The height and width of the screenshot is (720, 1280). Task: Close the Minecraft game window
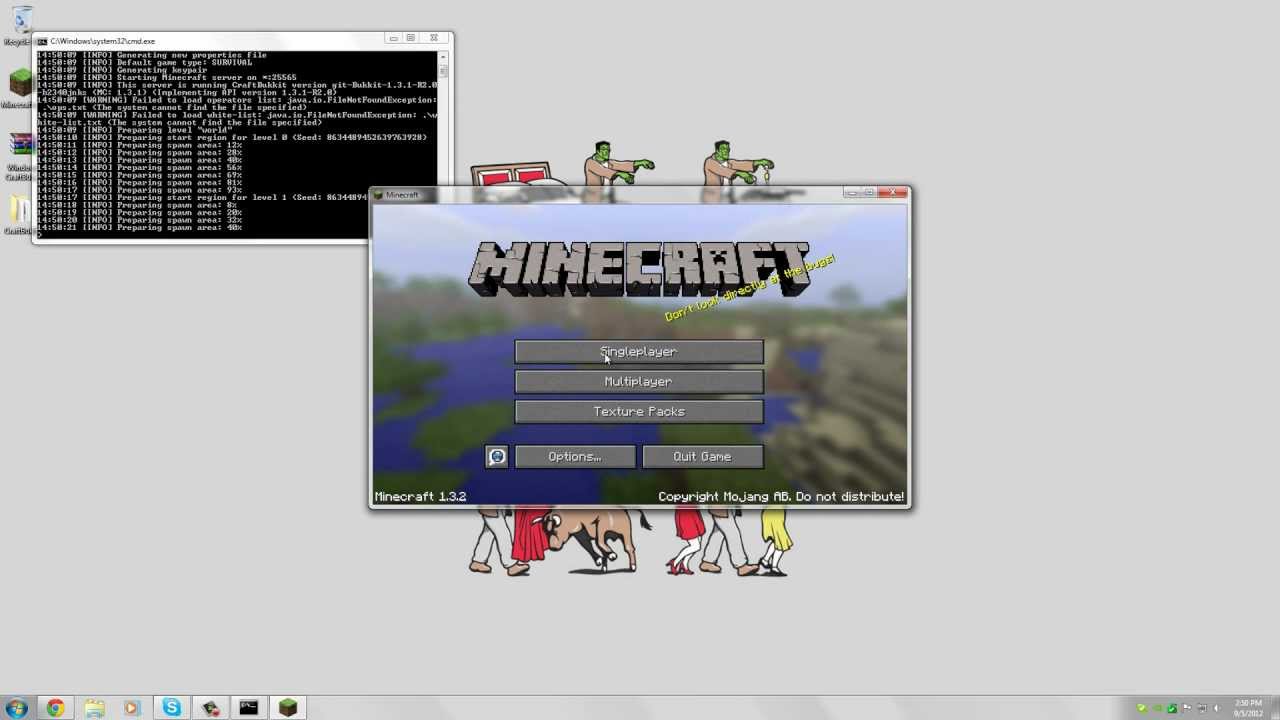pos(892,192)
